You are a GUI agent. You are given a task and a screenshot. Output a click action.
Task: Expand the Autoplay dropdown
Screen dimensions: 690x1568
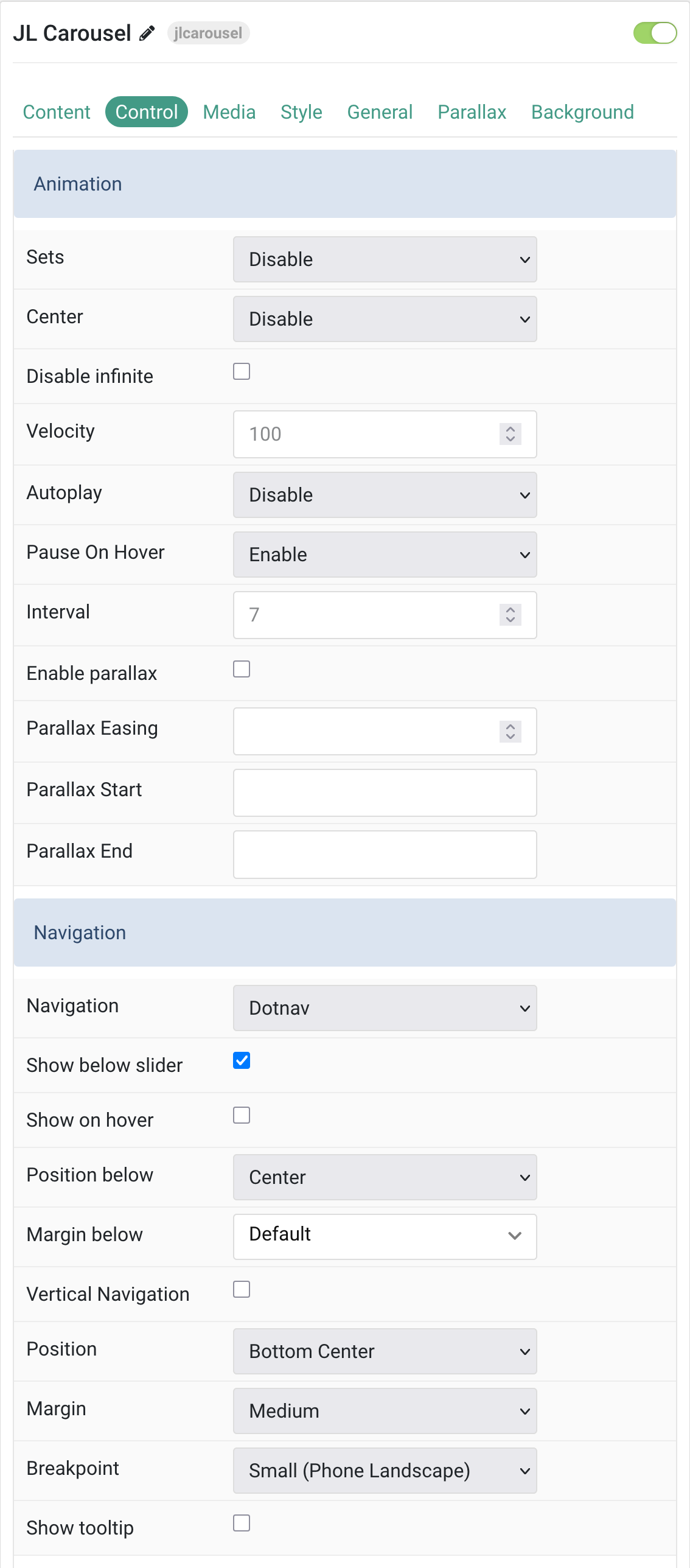tap(385, 495)
